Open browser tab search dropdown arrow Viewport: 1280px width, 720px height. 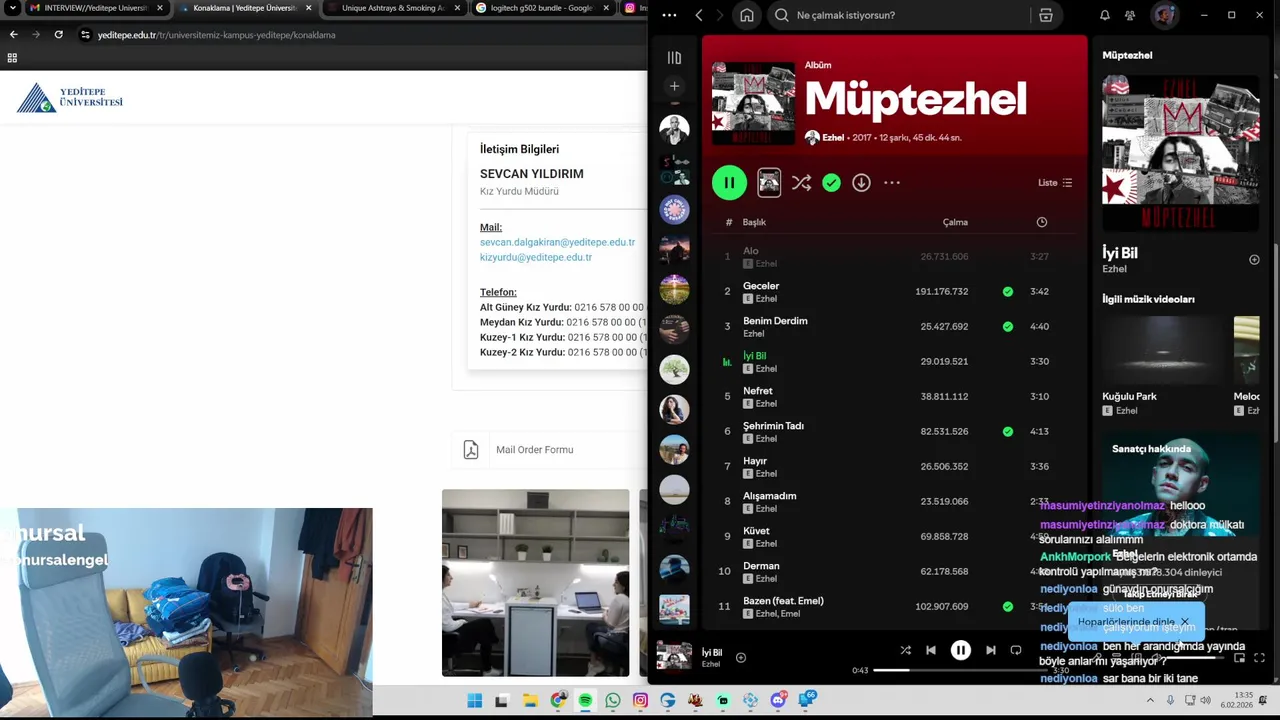(x=12, y=8)
